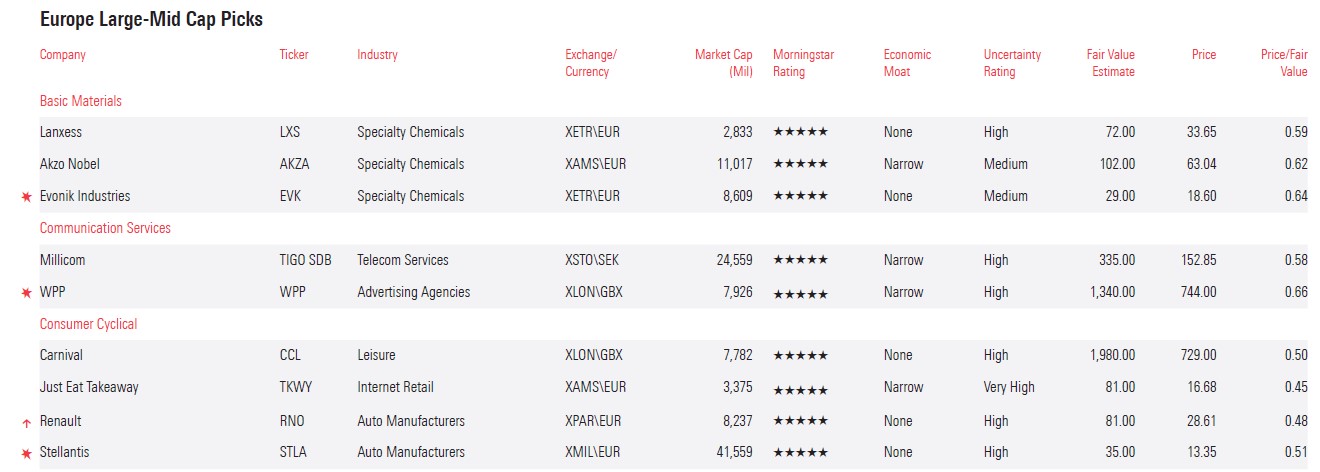Viewport: 1320px width, 472px height.
Task: Click the Europe Large-Mid Cap Picks title
Action: point(151,20)
